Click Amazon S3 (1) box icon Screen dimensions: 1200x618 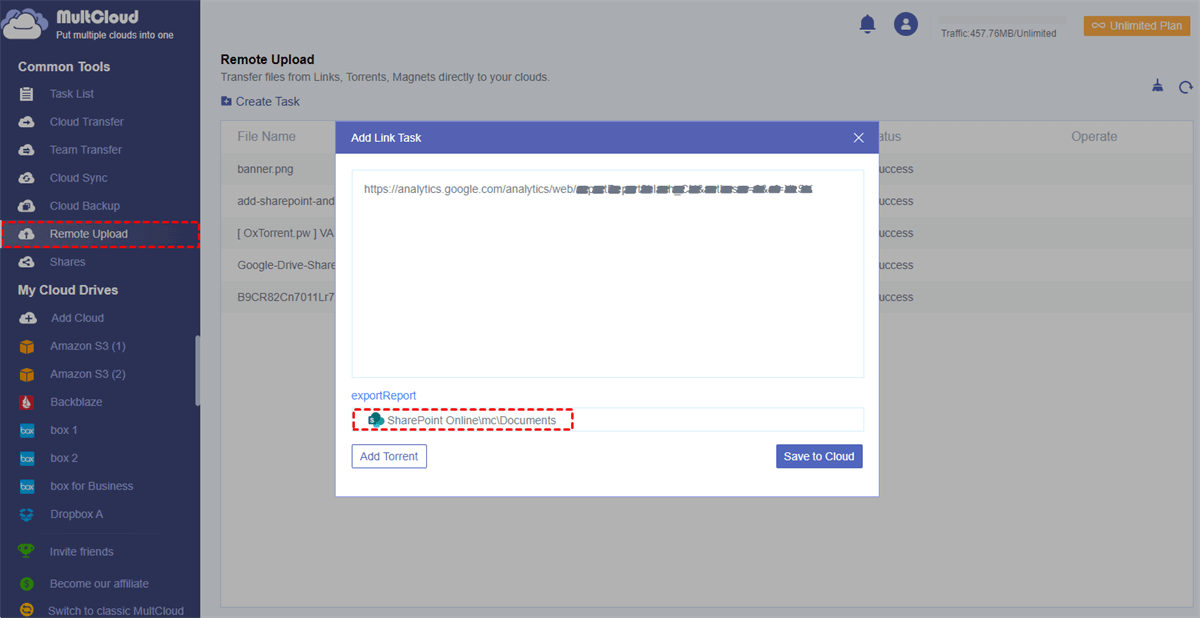[x=27, y=346]
